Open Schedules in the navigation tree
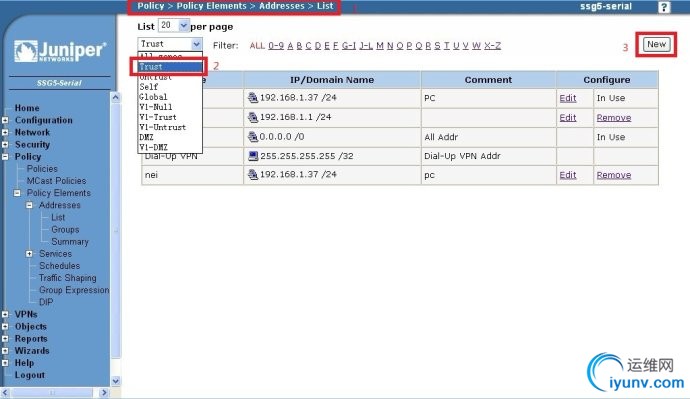The height and width of the screenshot is (399, 690). 59,266
